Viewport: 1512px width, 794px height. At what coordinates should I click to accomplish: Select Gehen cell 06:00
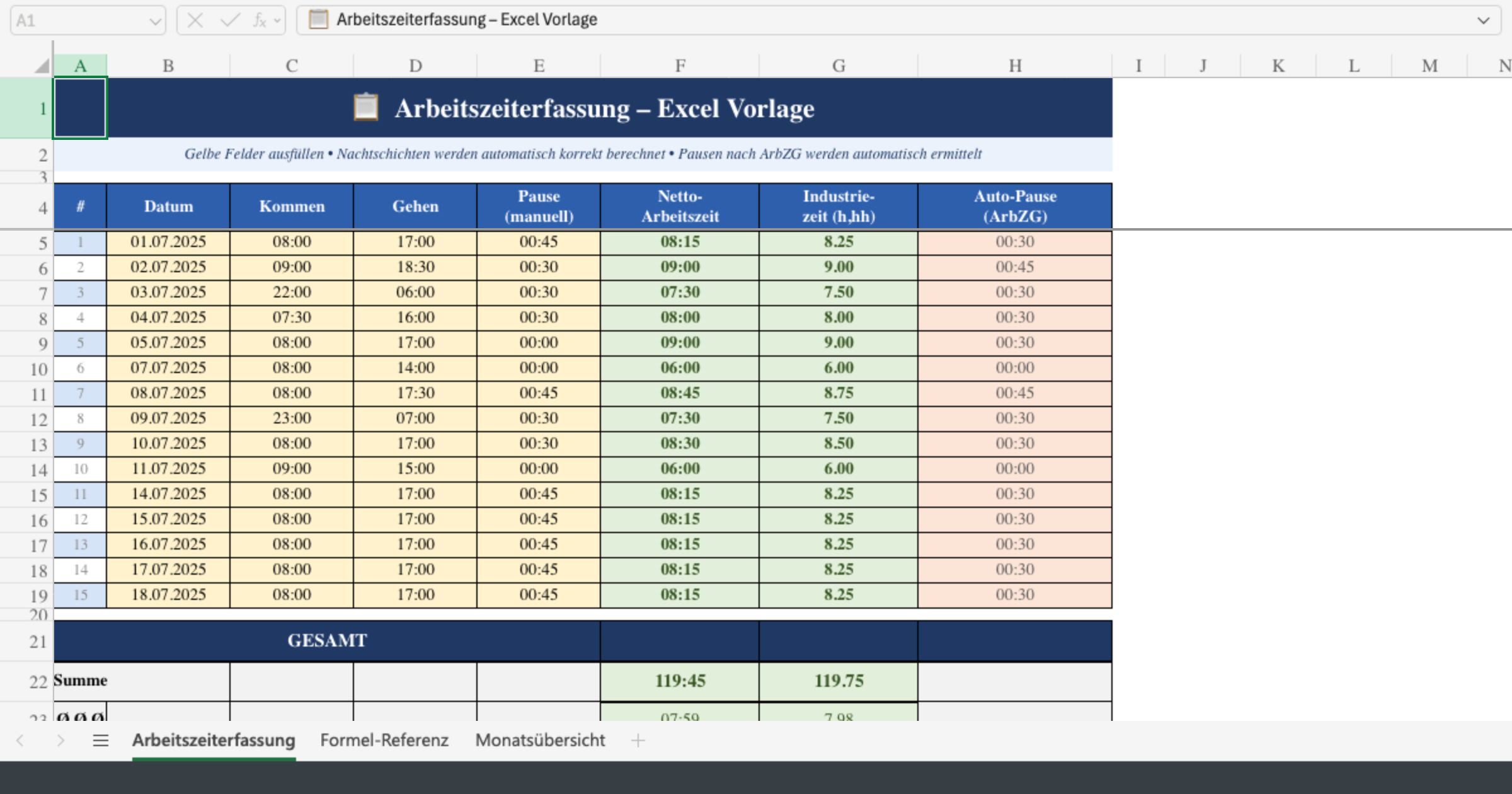(x=415, y=292)
